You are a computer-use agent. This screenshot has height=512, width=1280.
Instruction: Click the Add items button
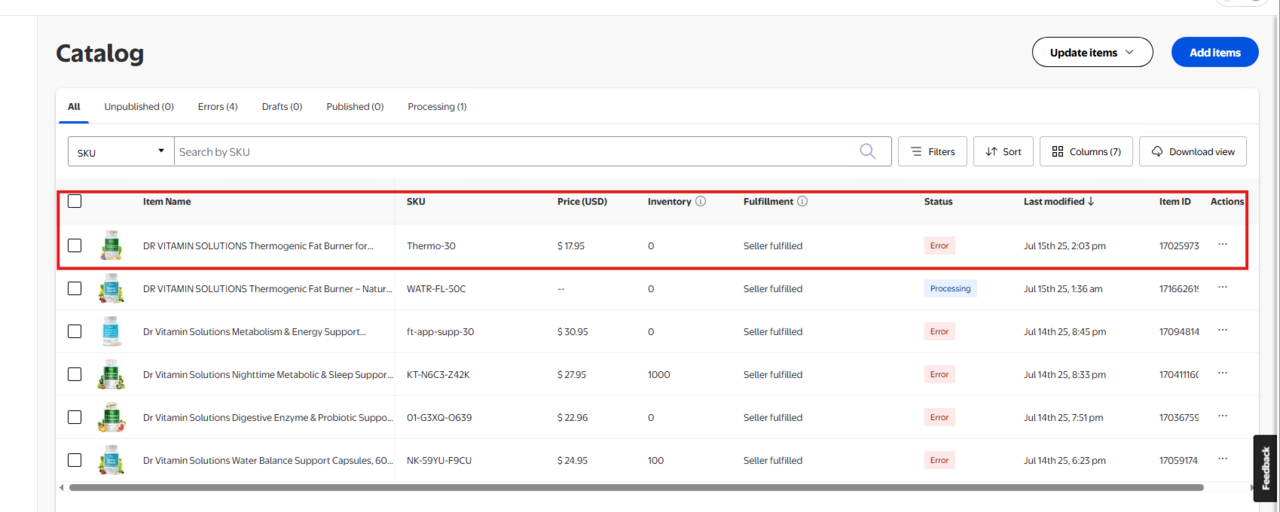point(1214,52)
